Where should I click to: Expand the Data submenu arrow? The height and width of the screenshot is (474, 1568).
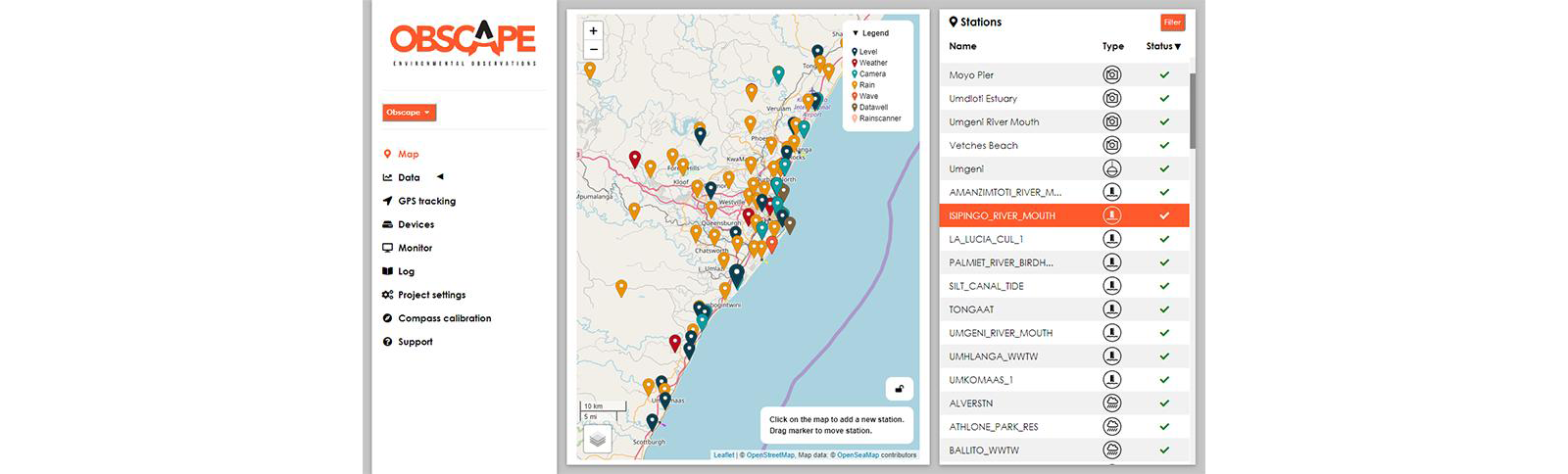[x=440, y=177]
